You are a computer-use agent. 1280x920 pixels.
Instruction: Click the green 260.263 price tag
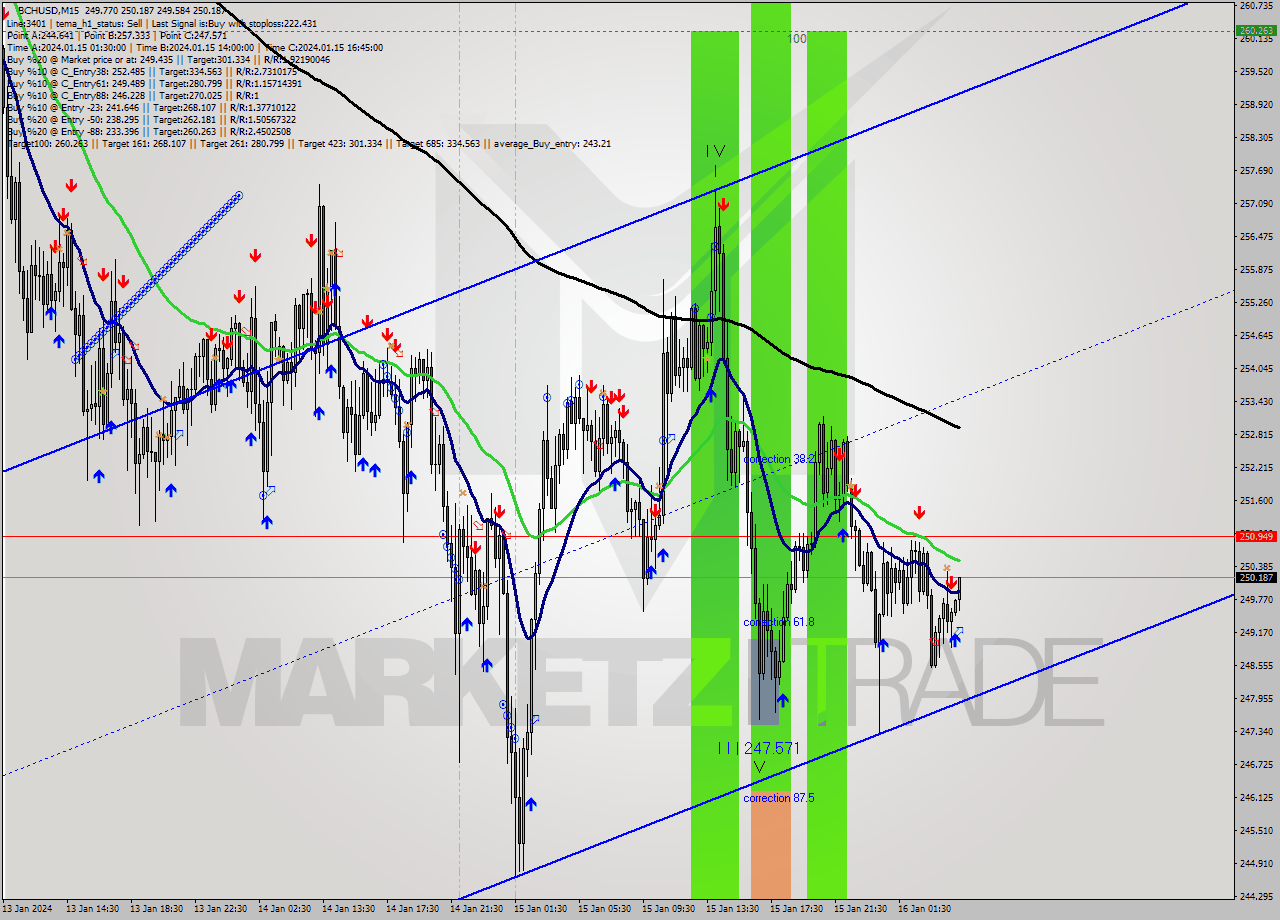coord(1256,31)
